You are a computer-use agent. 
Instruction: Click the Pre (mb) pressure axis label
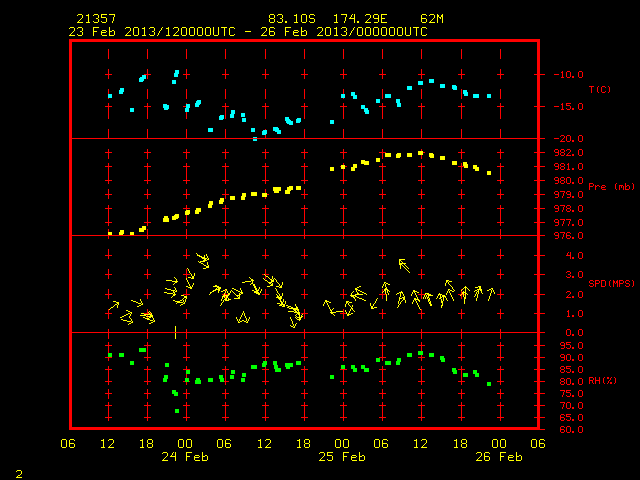pos(611,187)
